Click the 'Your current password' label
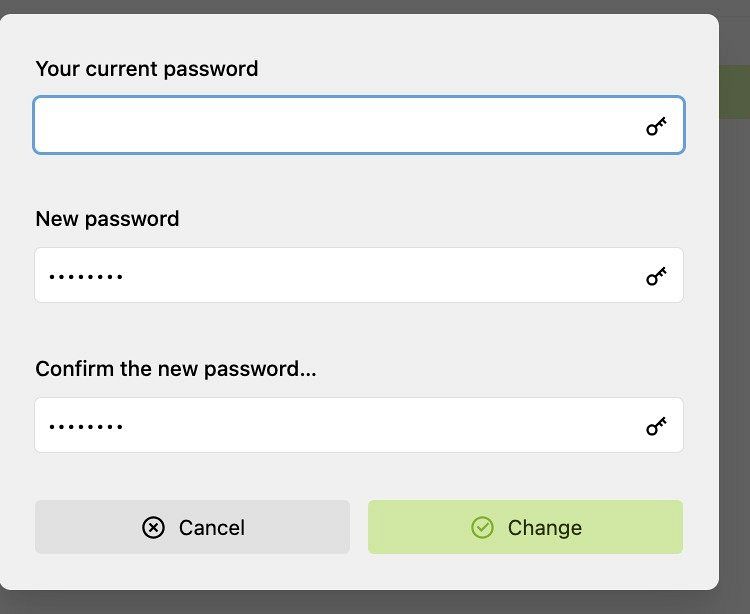This screenshot has width=750, height=614. 147,69
